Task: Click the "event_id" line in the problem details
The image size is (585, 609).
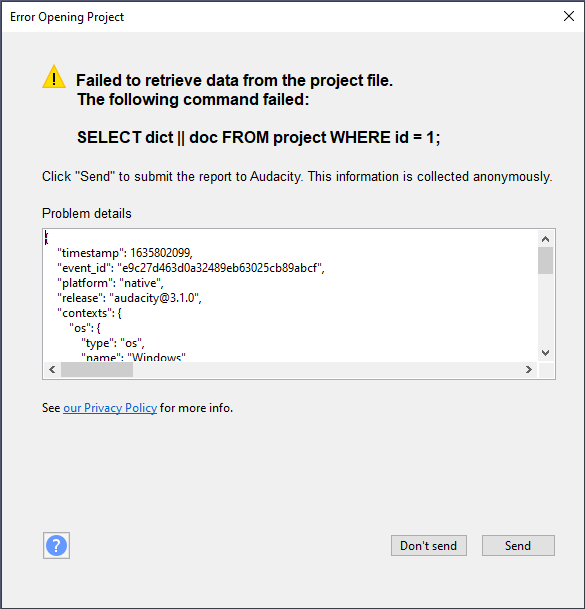Action: [191, 268]
